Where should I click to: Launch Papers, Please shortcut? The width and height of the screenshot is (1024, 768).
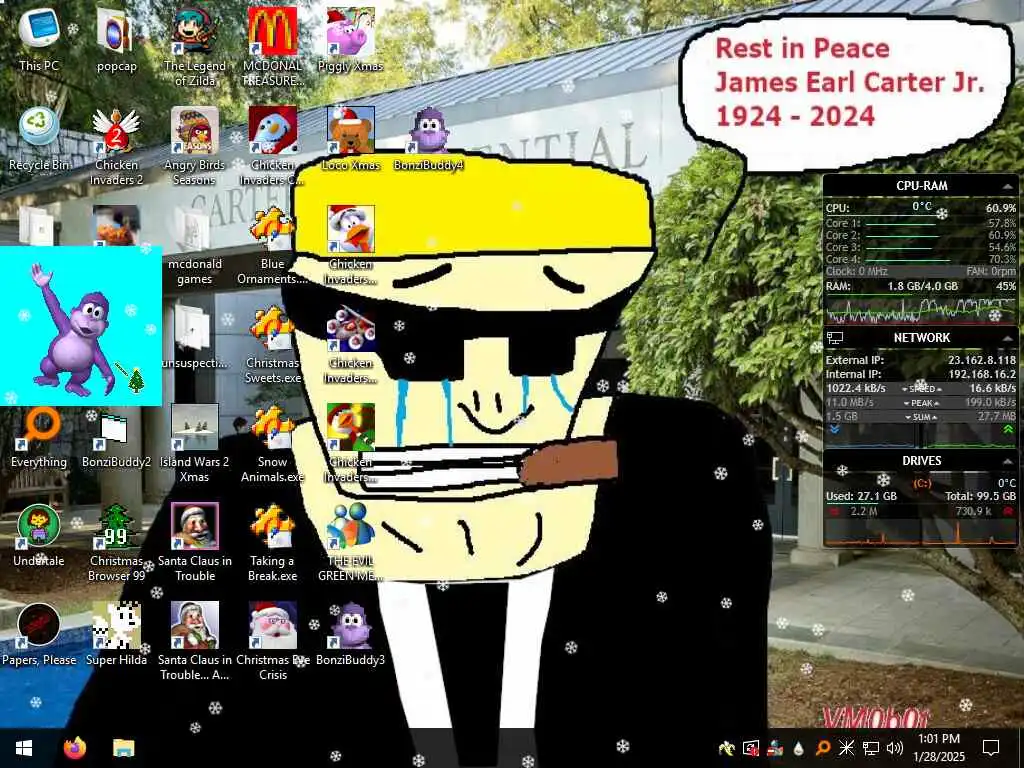(x=39, y=635)
